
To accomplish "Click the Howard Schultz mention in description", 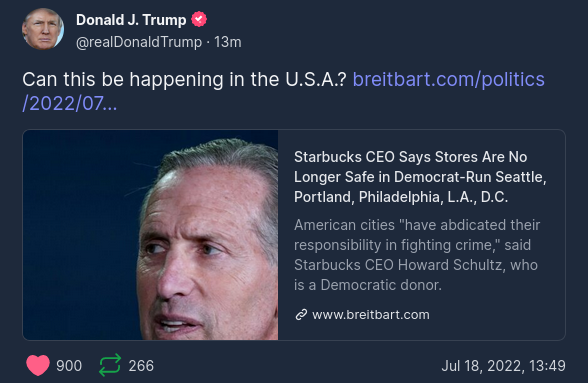I will click(450, 265).
